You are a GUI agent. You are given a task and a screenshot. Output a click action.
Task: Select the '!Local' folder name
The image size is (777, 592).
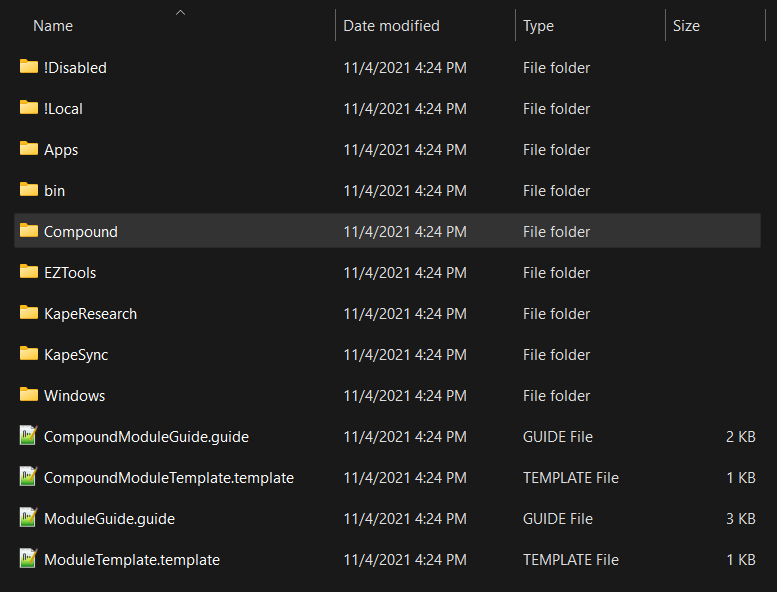[x=63, y=108]
